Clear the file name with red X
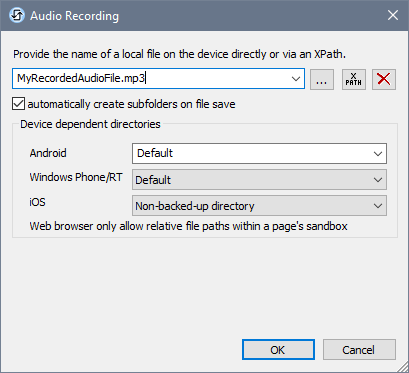409x373 pixels. coord(384,79)
